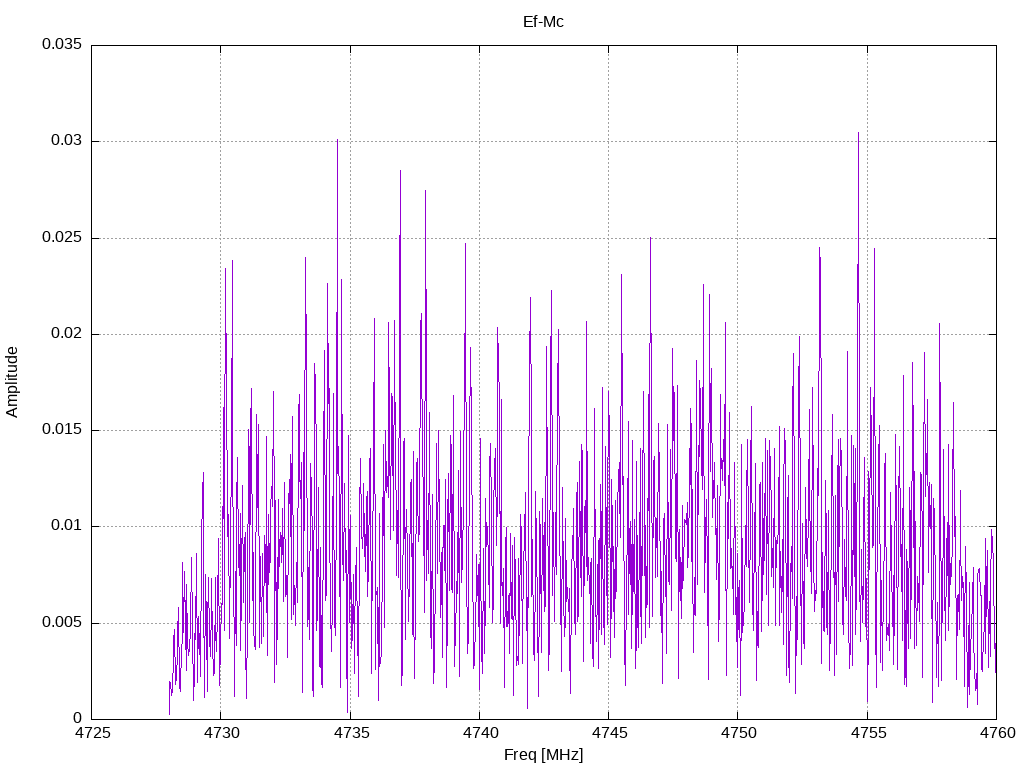Click the x-axis tick label 4730
Image resolution: width=1024 pixels, height=768 pixels.
point(221,733)
